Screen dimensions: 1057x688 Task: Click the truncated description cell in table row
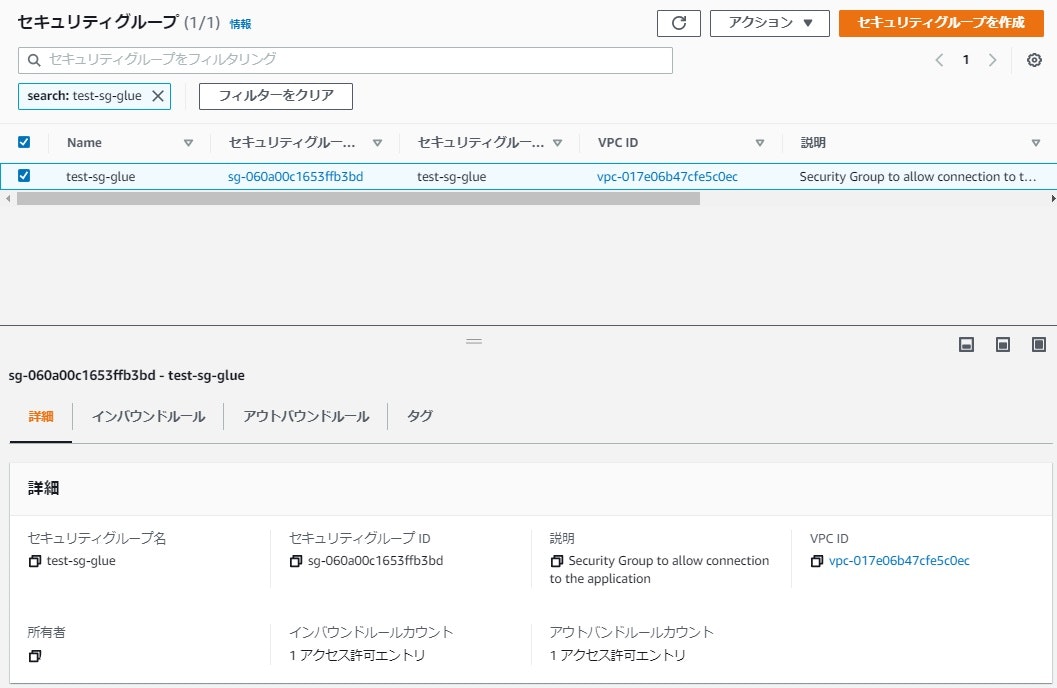[x=917, y=177]
